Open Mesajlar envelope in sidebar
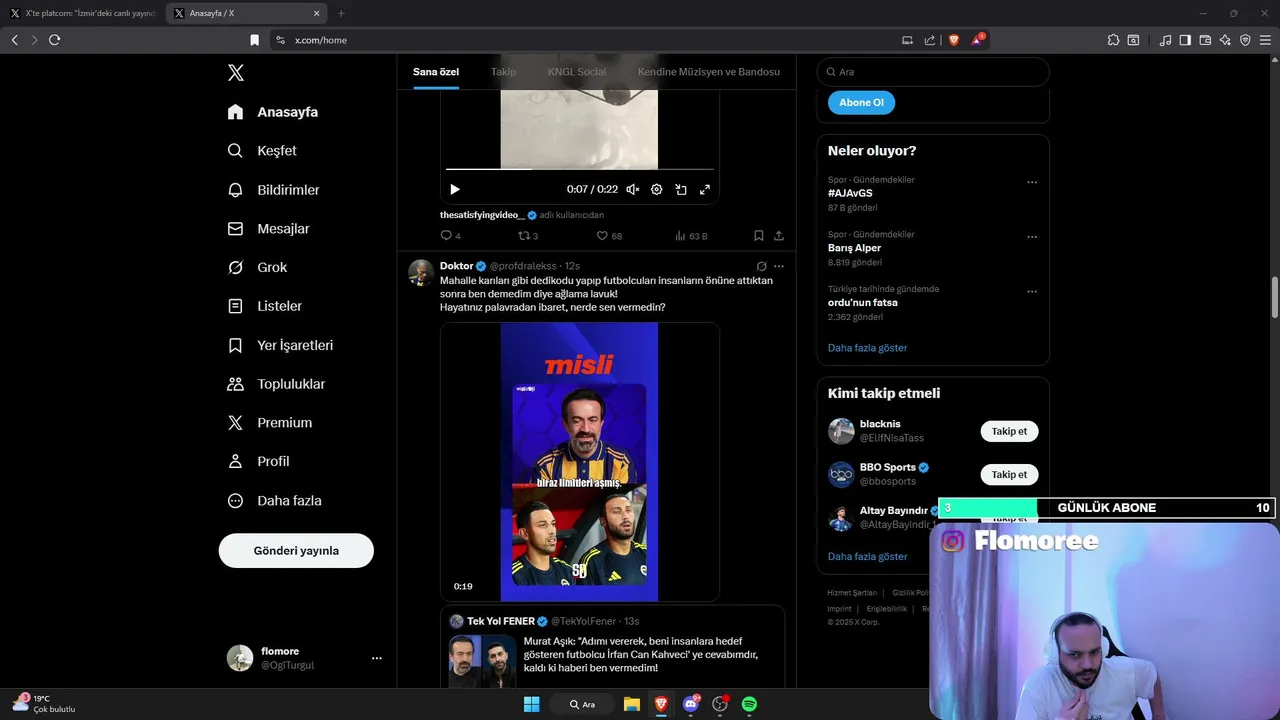Screen dimensions: 1280x720 pyautogui.click(x=235, y=229)
